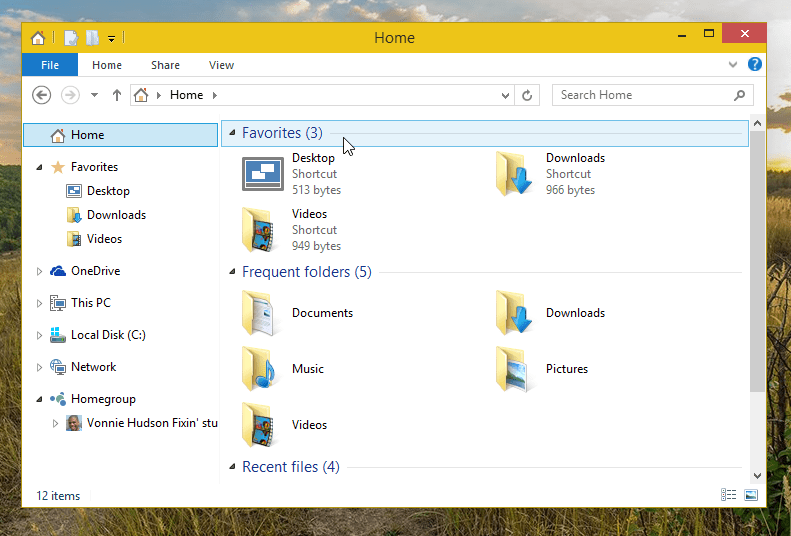Collapse Frequent folders (5) group
This screenshot has height=536, width=791.
point(232,272)
